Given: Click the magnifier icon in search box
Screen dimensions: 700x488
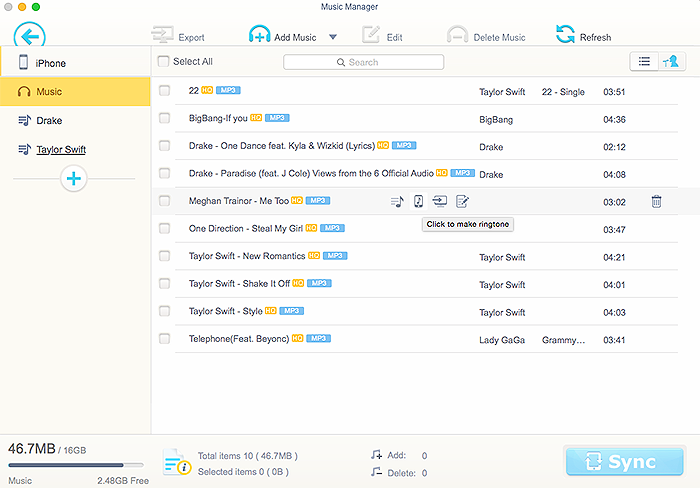Looking at the screenshot, I should point(341,63).
